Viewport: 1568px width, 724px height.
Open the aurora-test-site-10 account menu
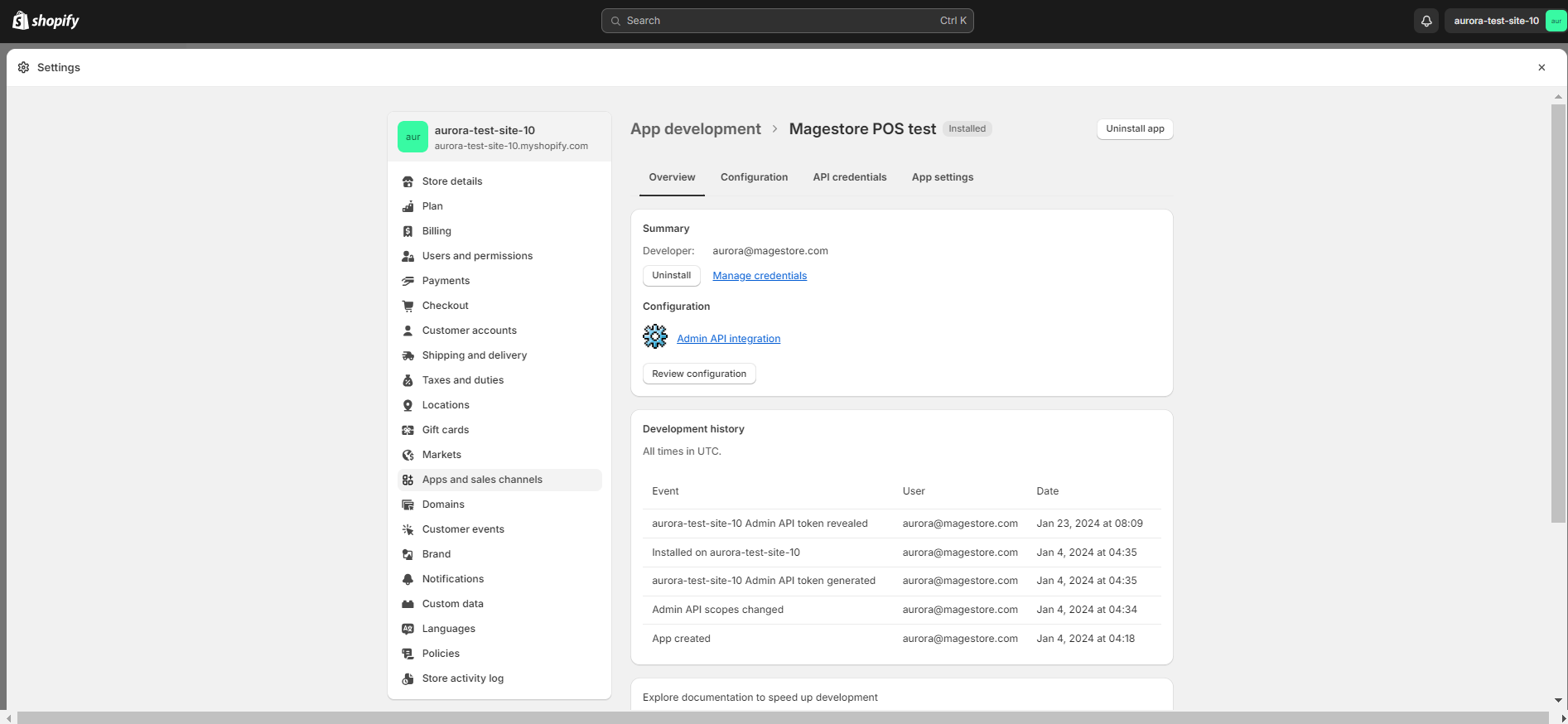[1505, 21]
